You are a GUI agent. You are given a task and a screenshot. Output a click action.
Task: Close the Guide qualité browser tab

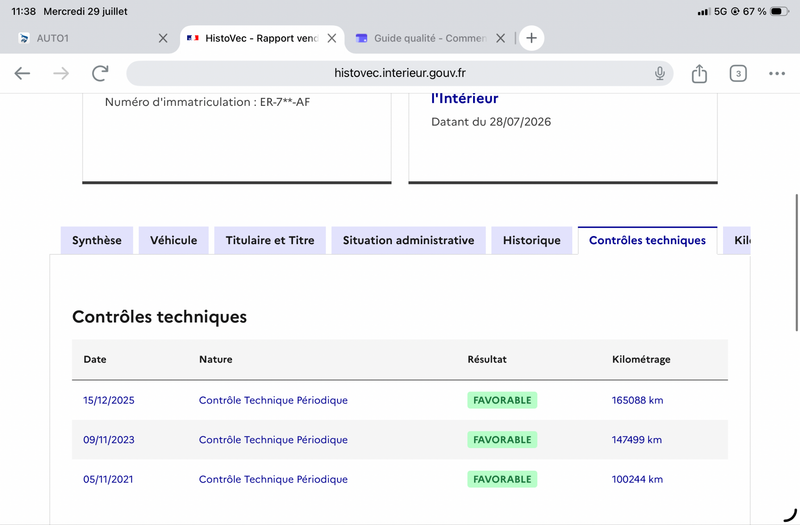[x=501, y=38]
